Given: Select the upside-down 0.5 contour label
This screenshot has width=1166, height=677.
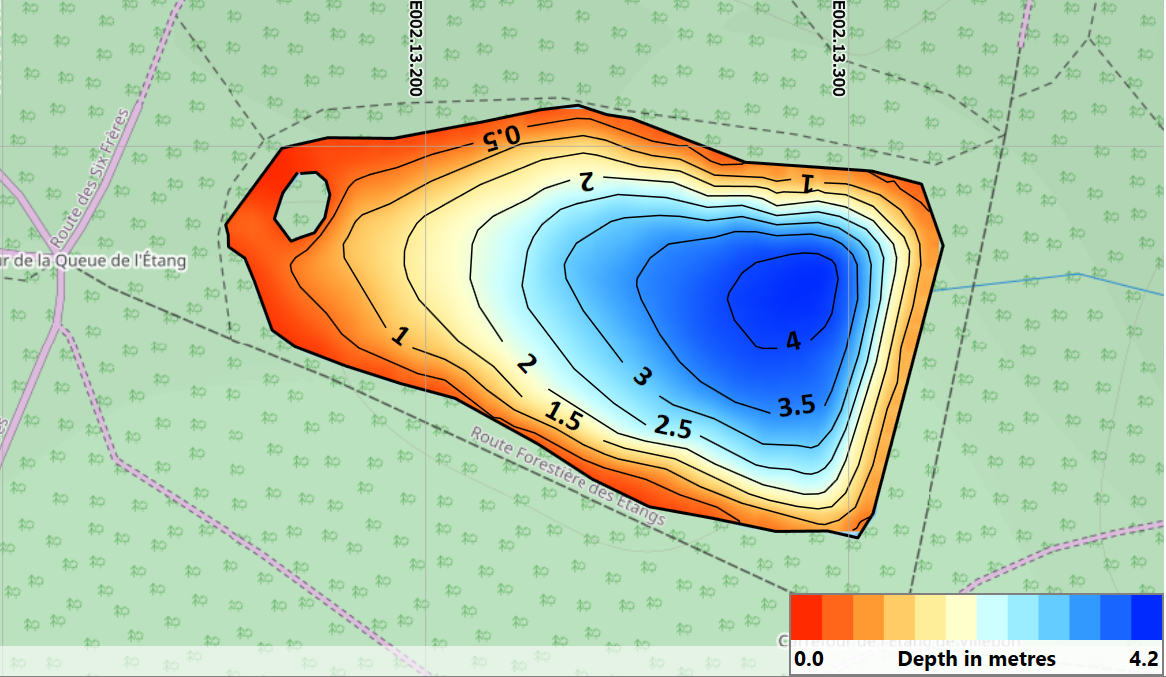Looking at the screenshot, I should [502, 138].
